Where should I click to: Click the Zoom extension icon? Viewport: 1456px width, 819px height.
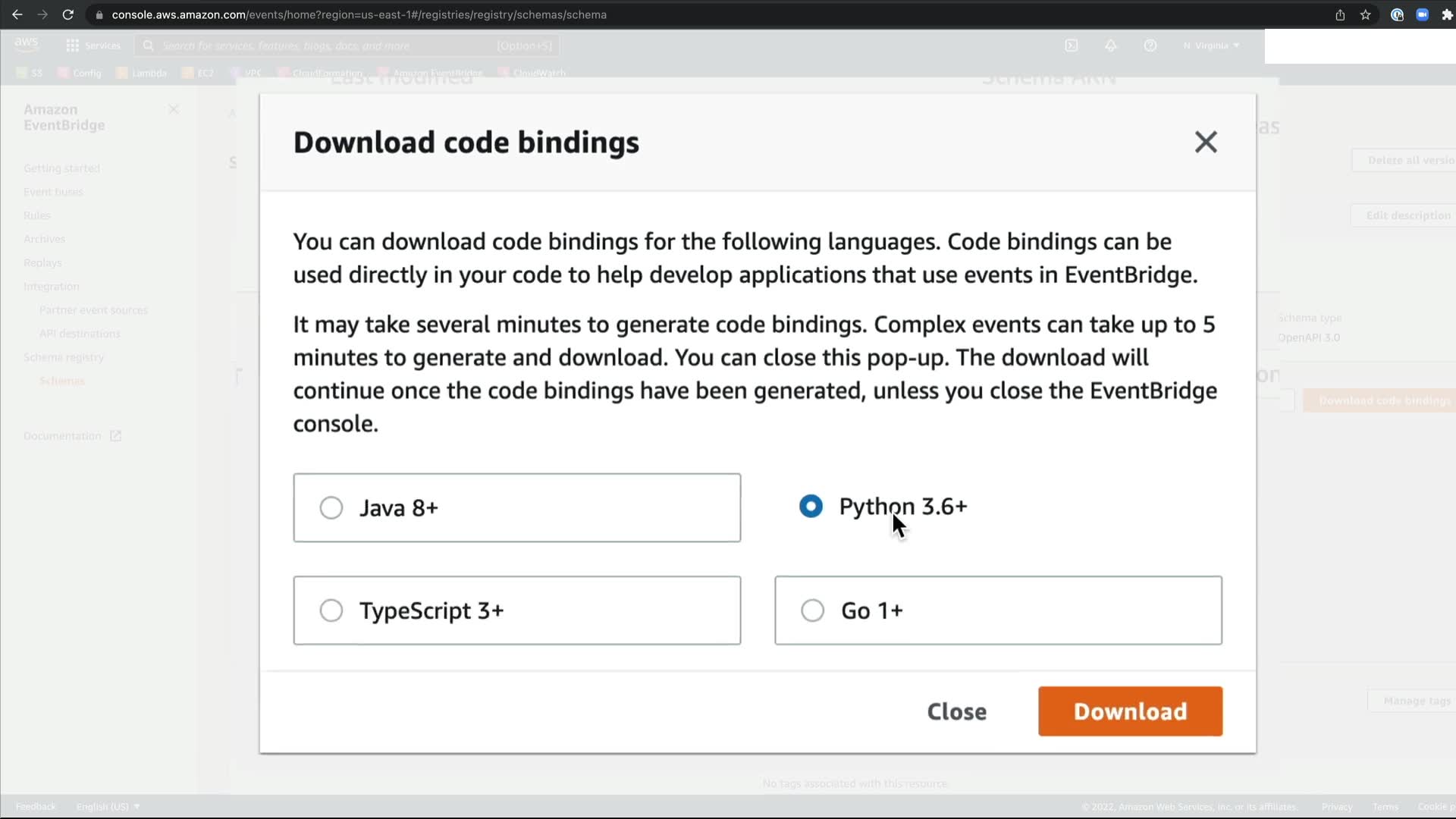point(1422,14)
